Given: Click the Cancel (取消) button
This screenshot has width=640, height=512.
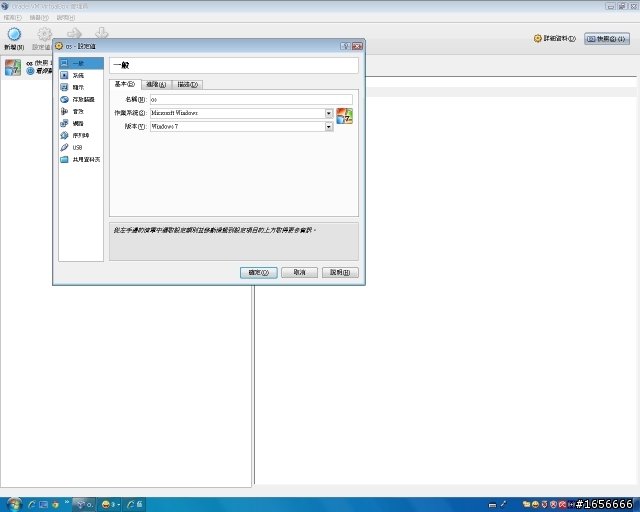Looking at the screenshot, I should (x=300, y=272).
